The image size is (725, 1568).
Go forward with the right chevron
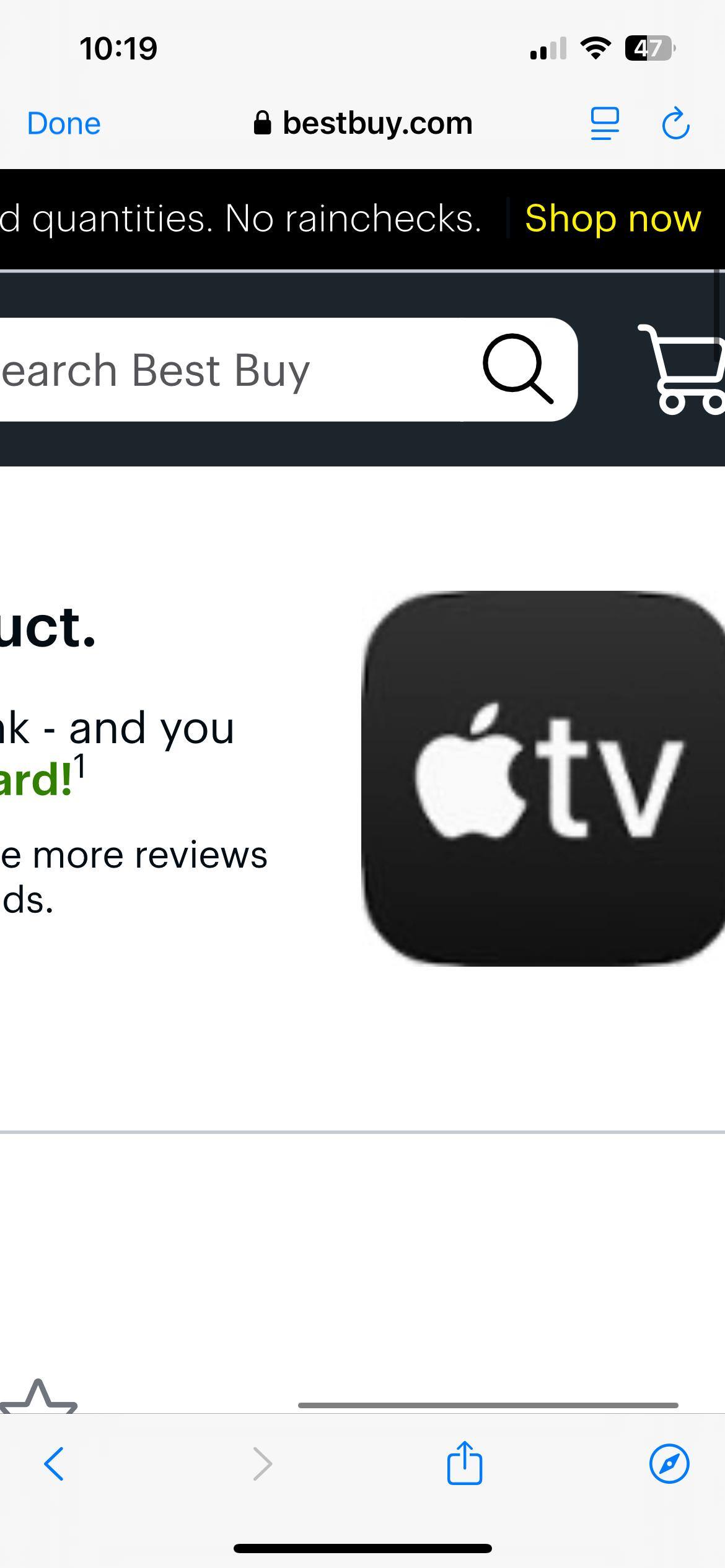pyautogui.click(x=263, y=1464)
